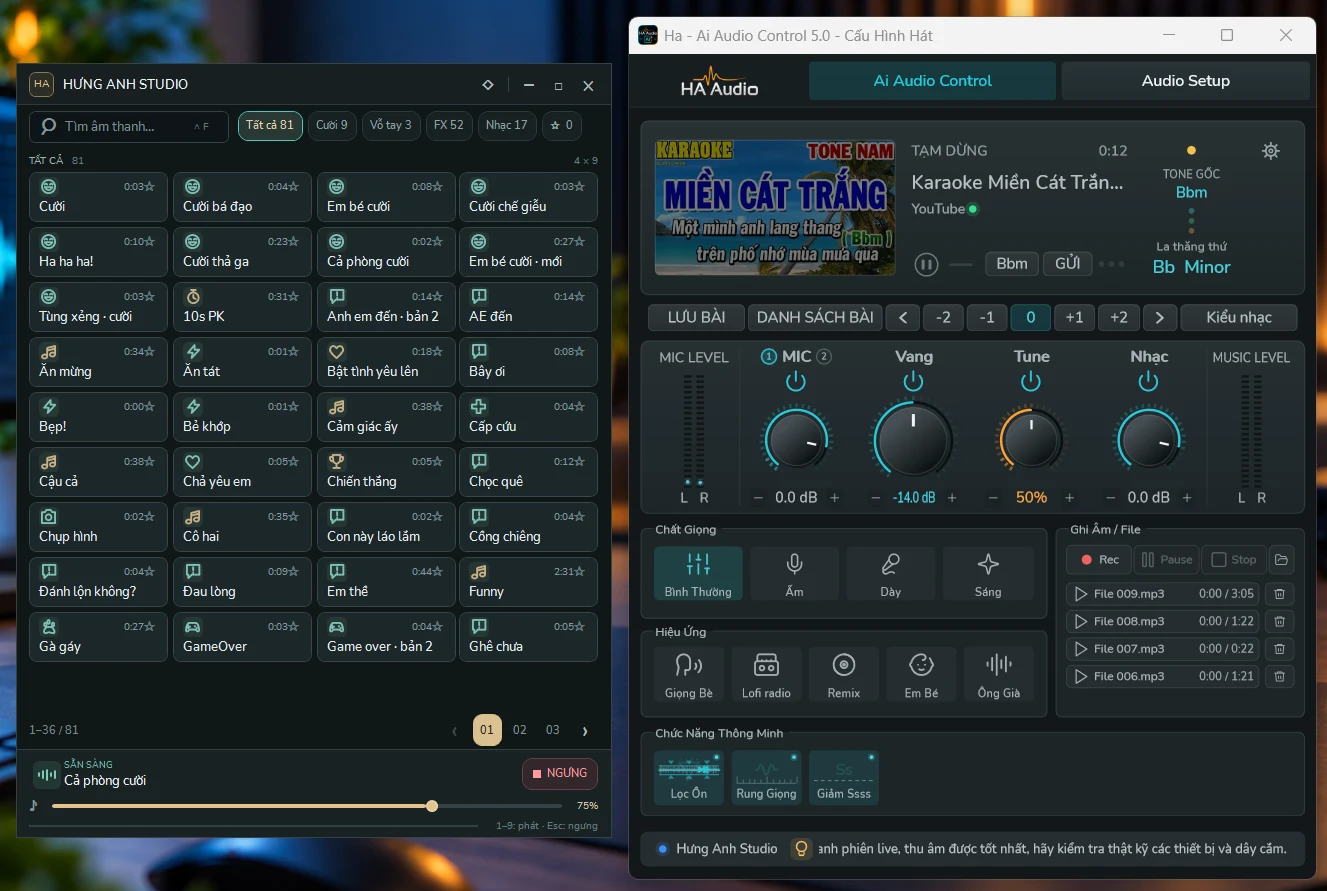Click the Vang reverb knob

point(913,440)
